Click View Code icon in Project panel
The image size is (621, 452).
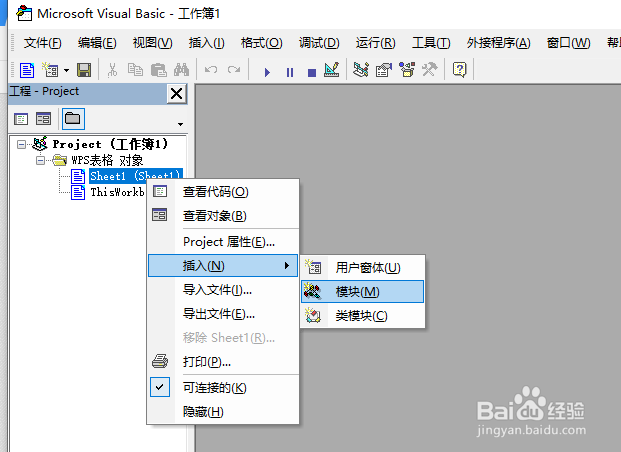pyautogui.click(x=21, y=119)
